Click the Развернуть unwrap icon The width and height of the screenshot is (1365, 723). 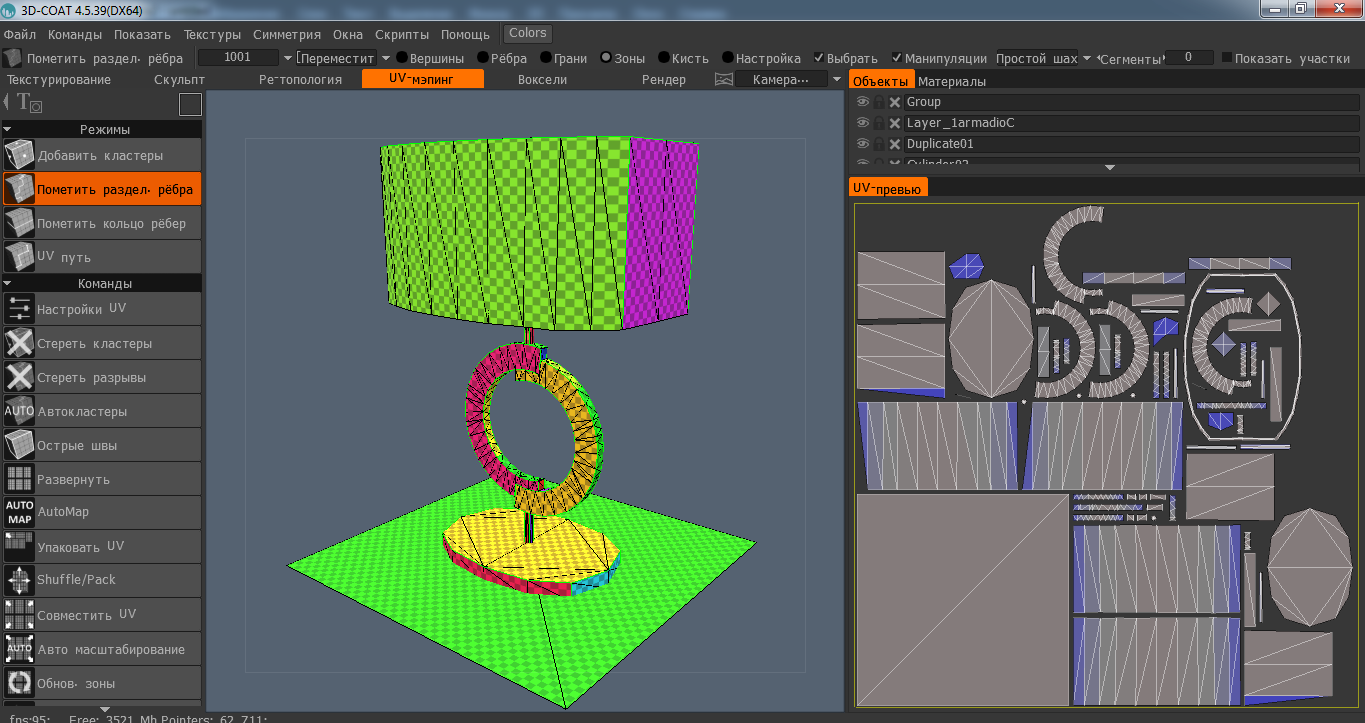coord(19,480)
